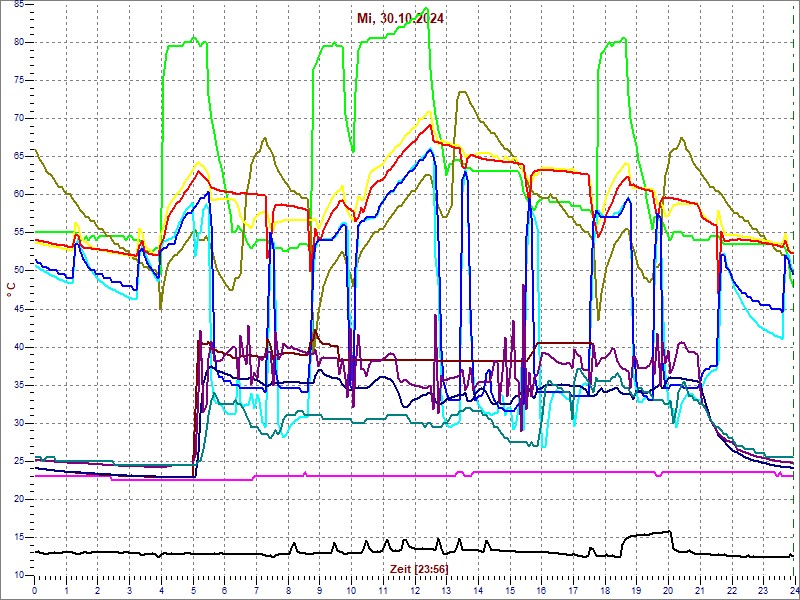Click hour 22 on the time axis

730,590
